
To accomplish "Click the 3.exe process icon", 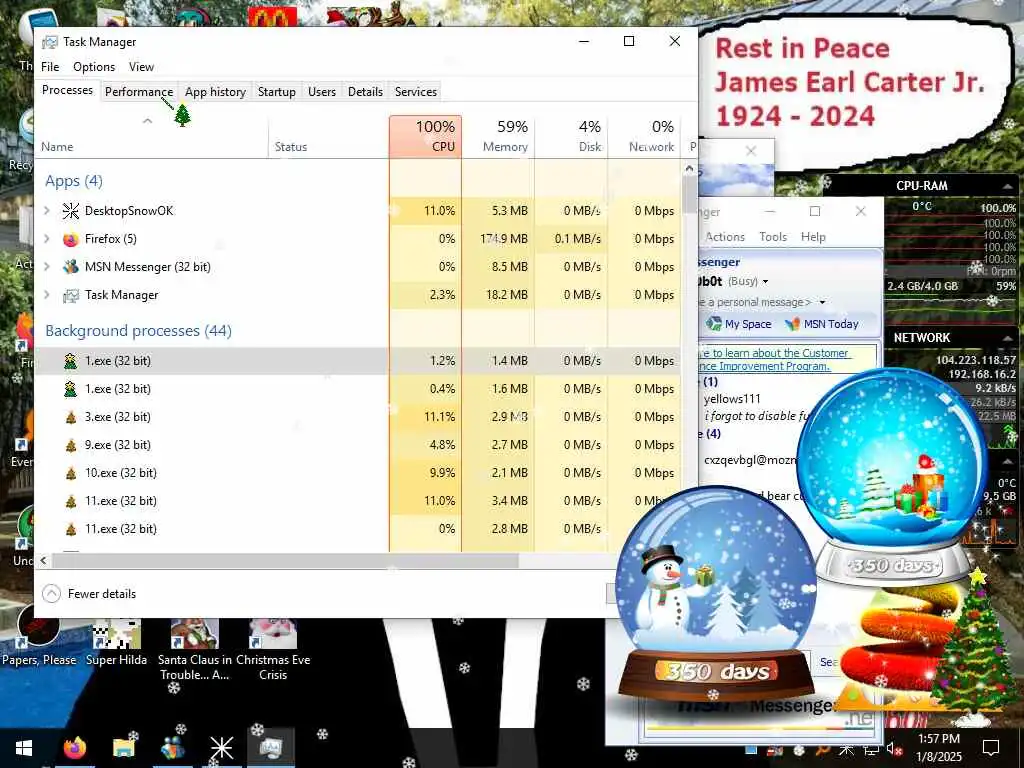I will (71, 417).
